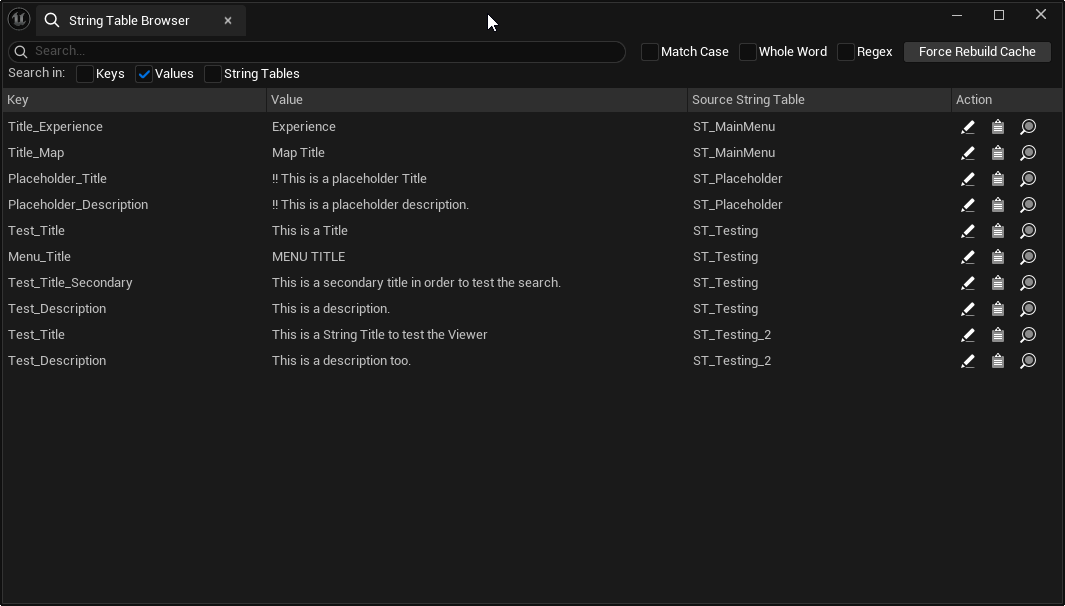
Task: Sort by the Key column header
Action: [x=134, y=100]
